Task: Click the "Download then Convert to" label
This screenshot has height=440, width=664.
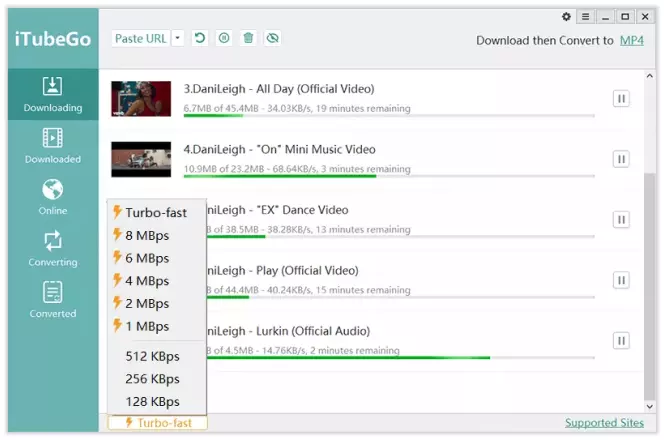Action: click(545, 41)
